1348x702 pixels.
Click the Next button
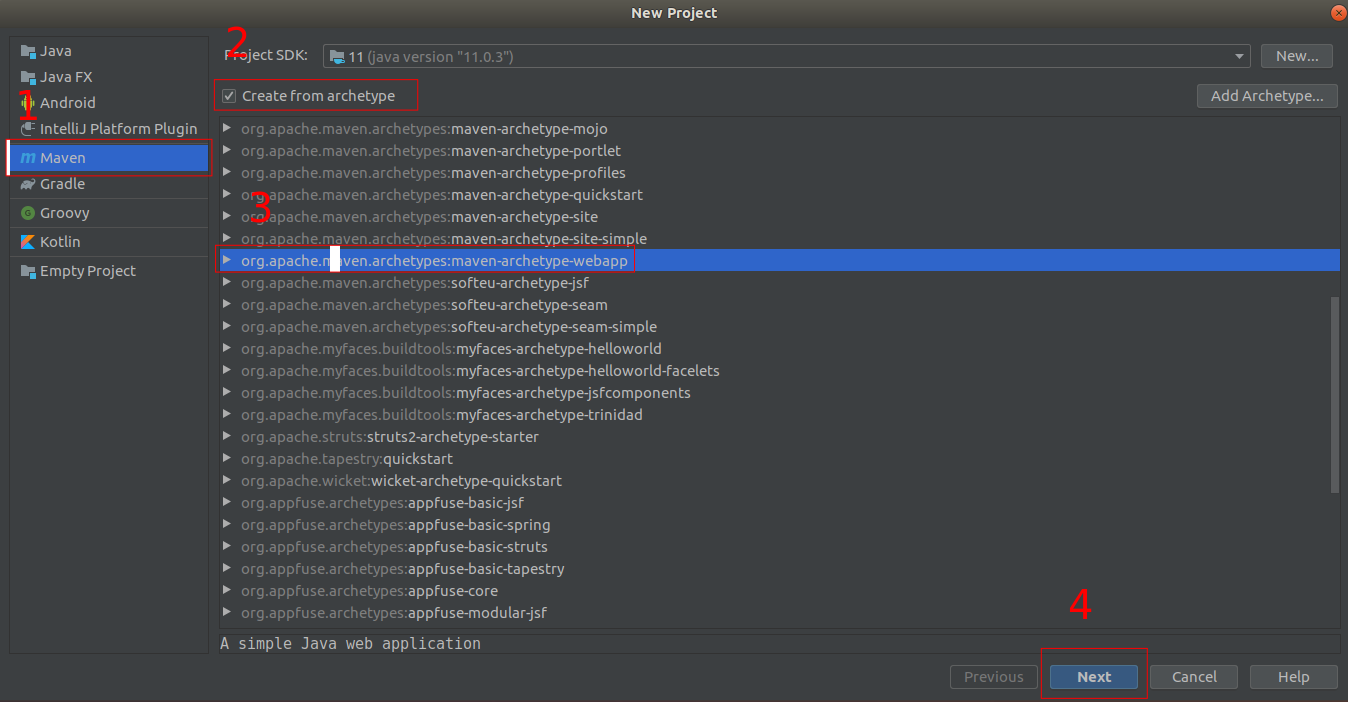pyautogui.click(x=1094, y=677)
